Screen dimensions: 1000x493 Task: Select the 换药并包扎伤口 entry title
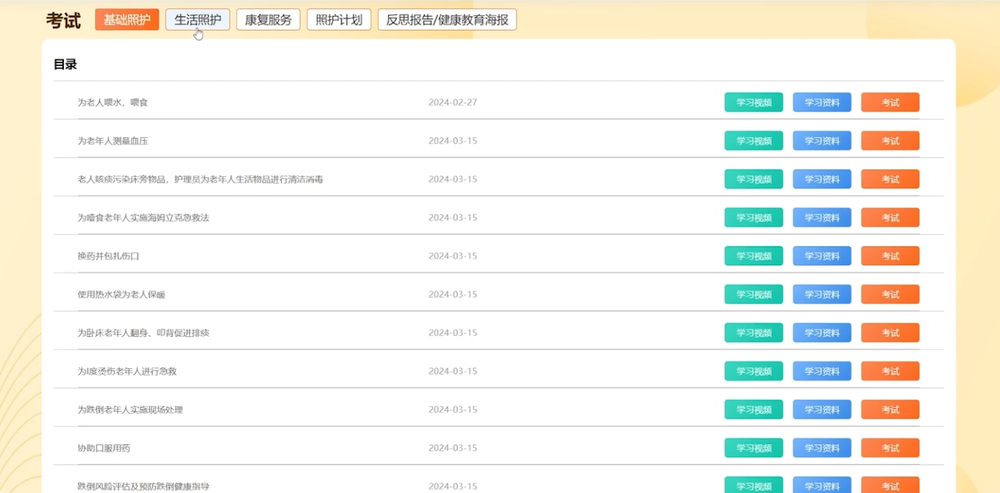[x=108, y=256]
